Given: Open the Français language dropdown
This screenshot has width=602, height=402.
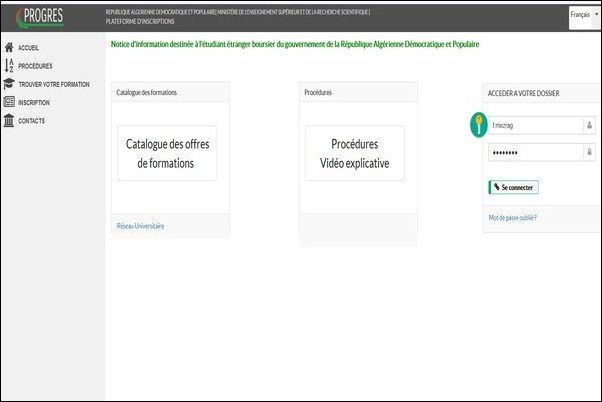Looking at the screenshot, I should click(x=583, y=15).
